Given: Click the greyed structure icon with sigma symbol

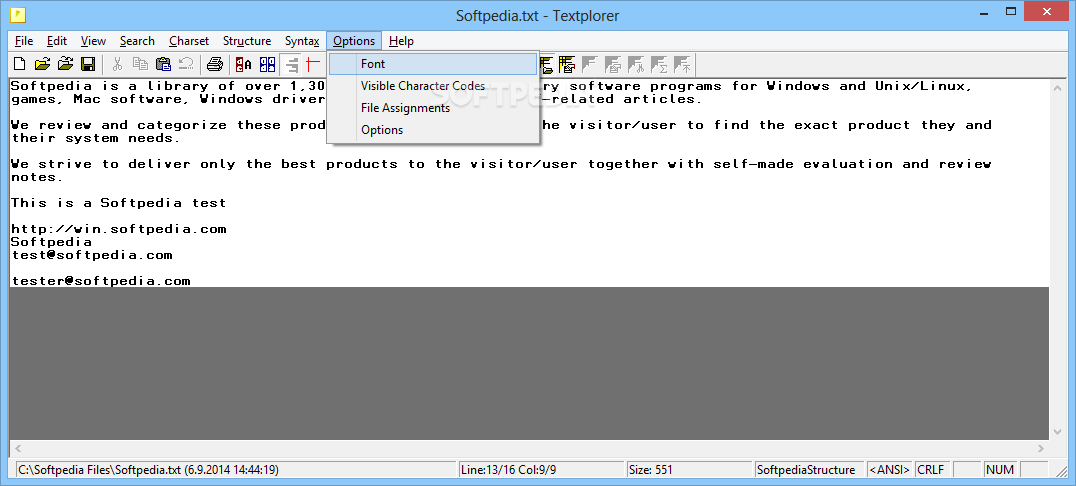Looking at the screenshot, I should [x=659, y=65].
